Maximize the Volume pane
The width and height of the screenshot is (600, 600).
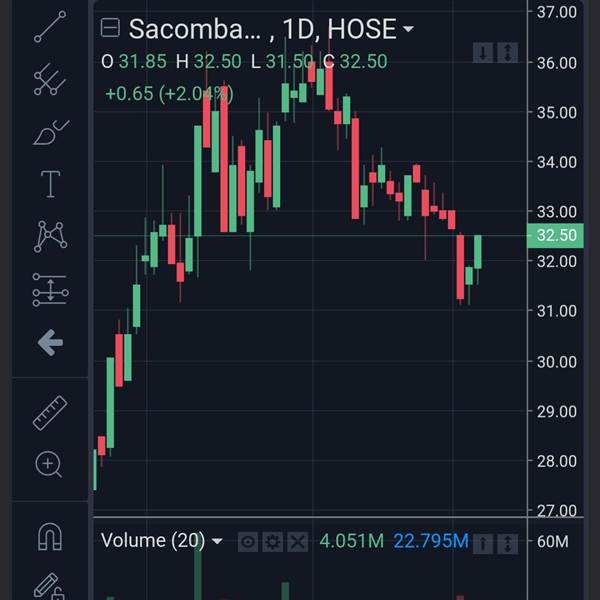coord(508,543)
